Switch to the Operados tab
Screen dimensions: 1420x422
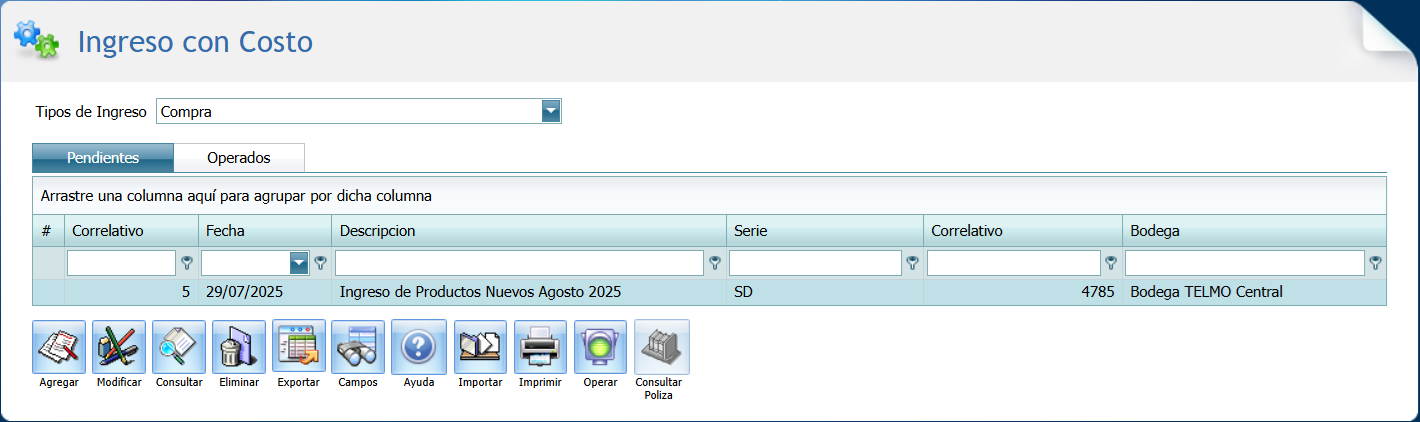point(238,158)
